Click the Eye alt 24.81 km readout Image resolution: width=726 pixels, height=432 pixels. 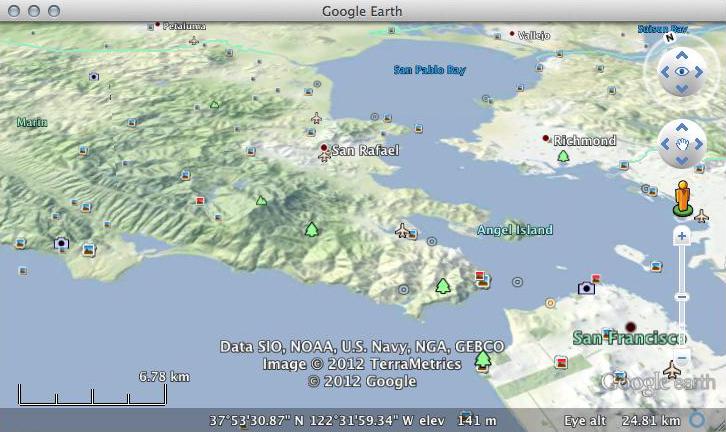[x=622, y=420]
